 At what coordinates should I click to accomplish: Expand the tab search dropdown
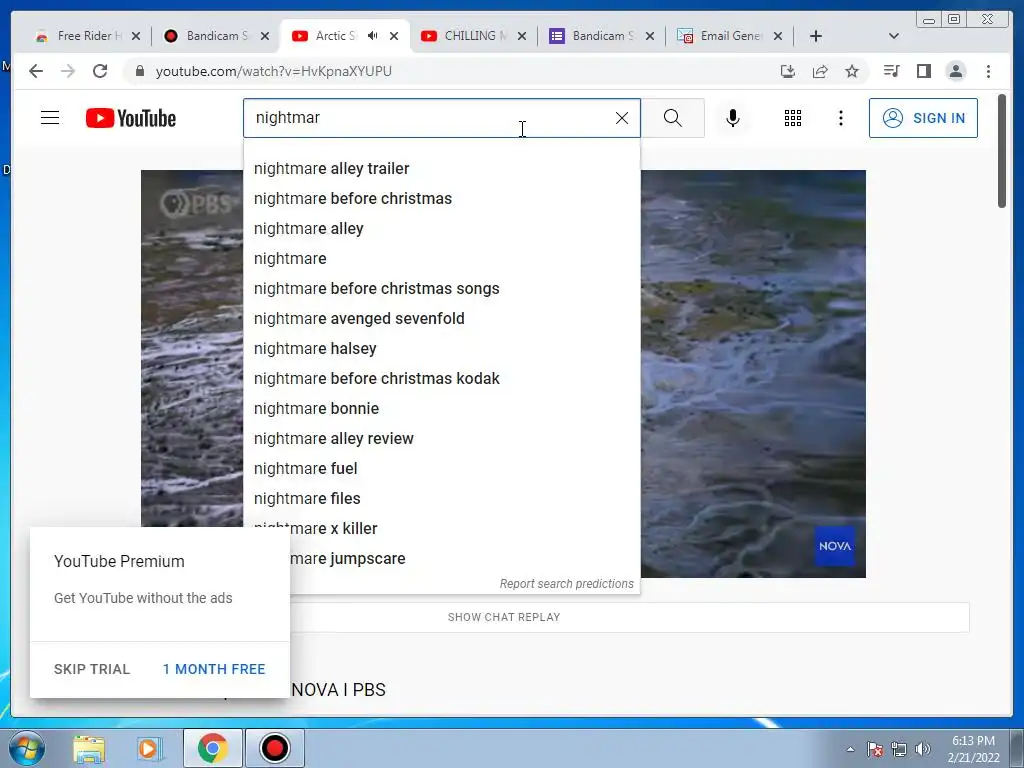[x=894, y=36]
